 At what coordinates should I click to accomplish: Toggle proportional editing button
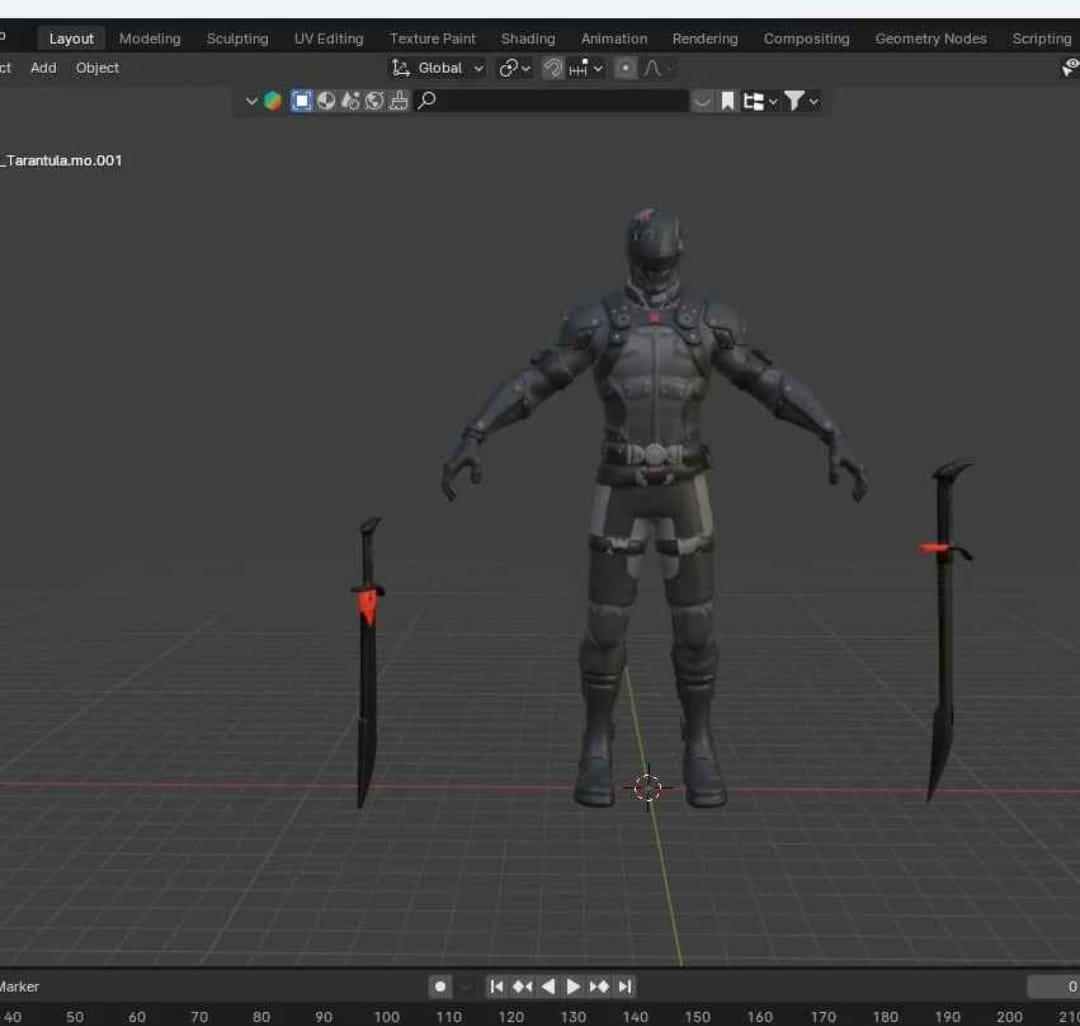(x=625, y=68)
